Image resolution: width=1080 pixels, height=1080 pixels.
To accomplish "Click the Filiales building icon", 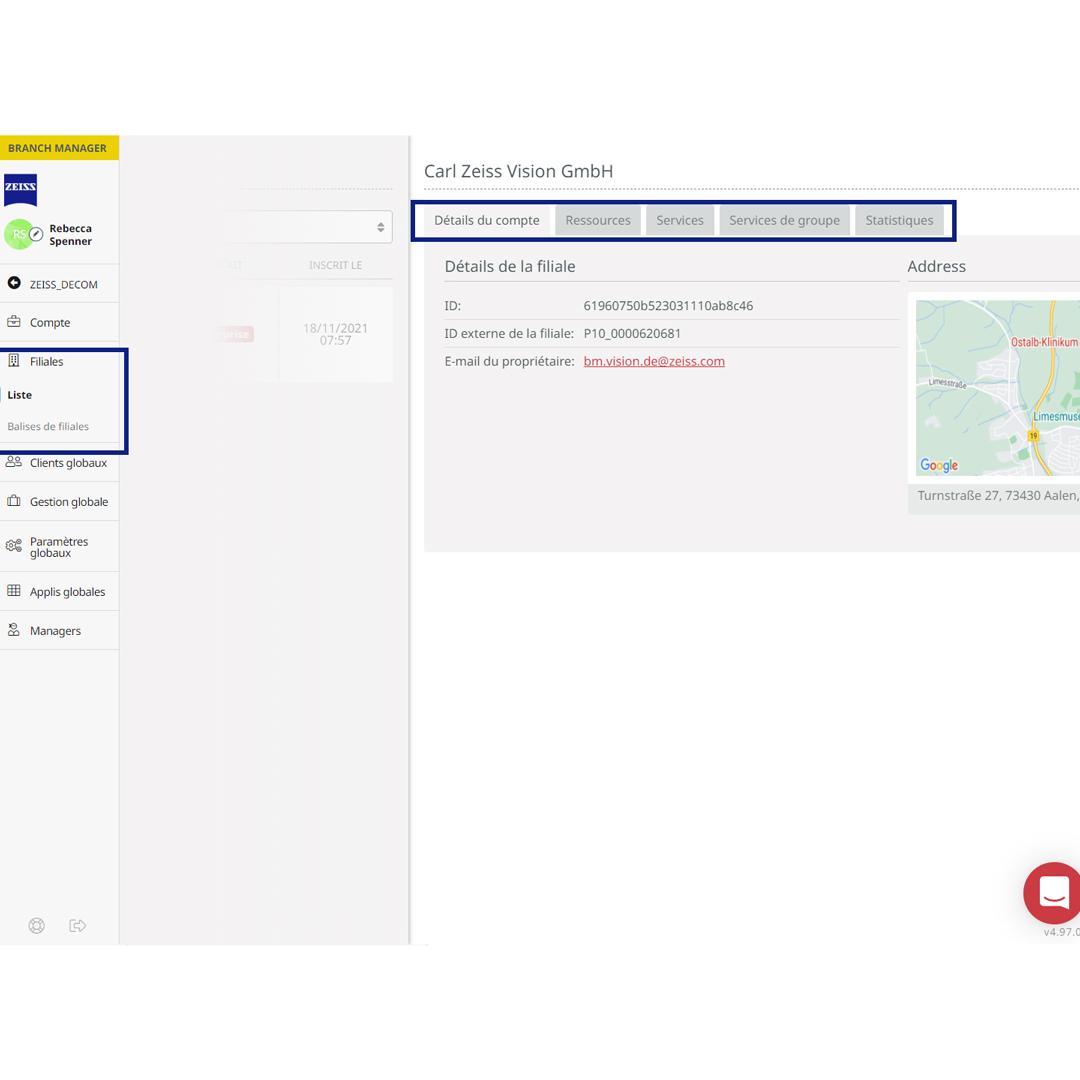I will coord(14,360).
